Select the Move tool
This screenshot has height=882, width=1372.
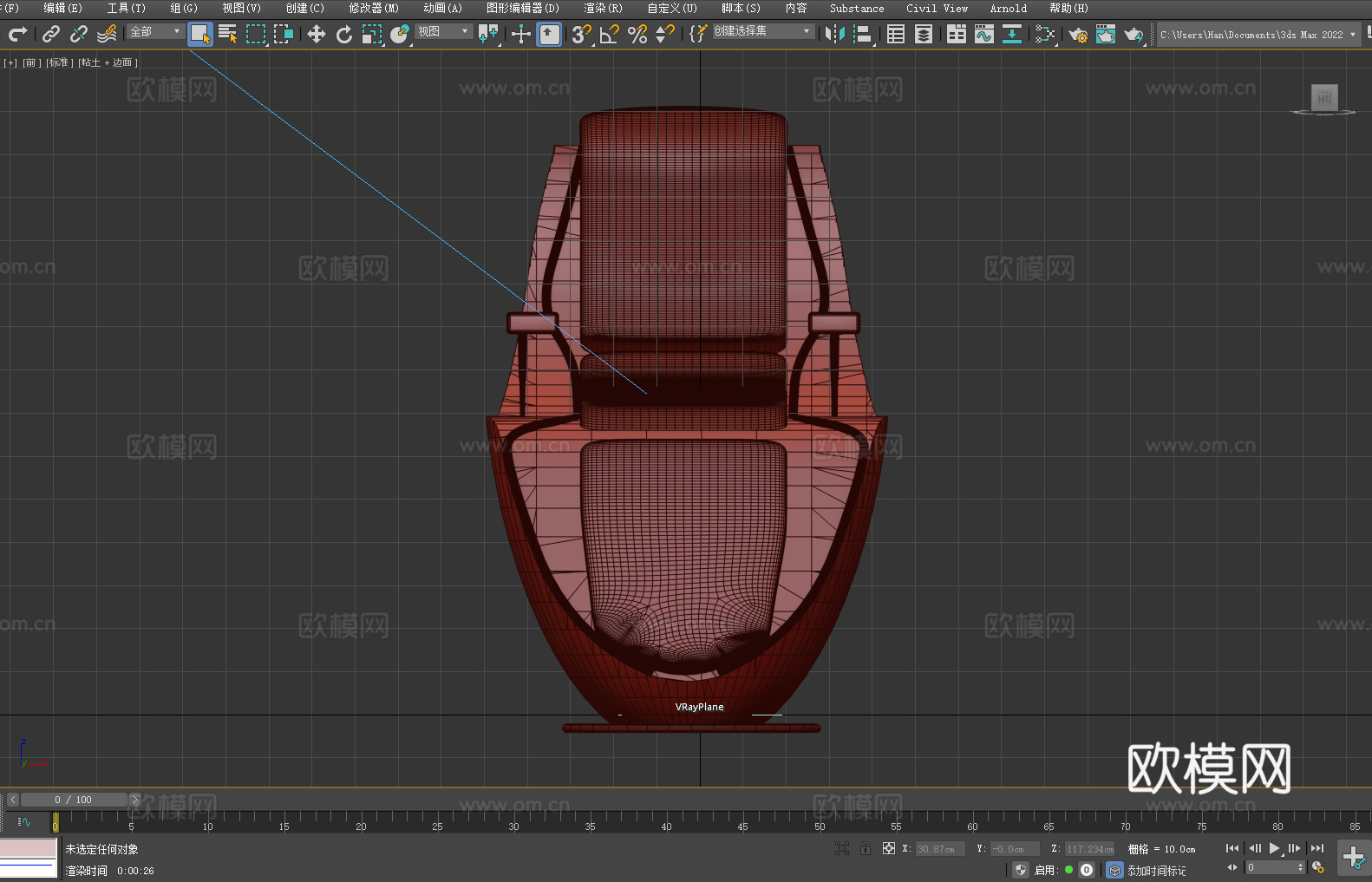pyautogui.click(x=317, y=34)
